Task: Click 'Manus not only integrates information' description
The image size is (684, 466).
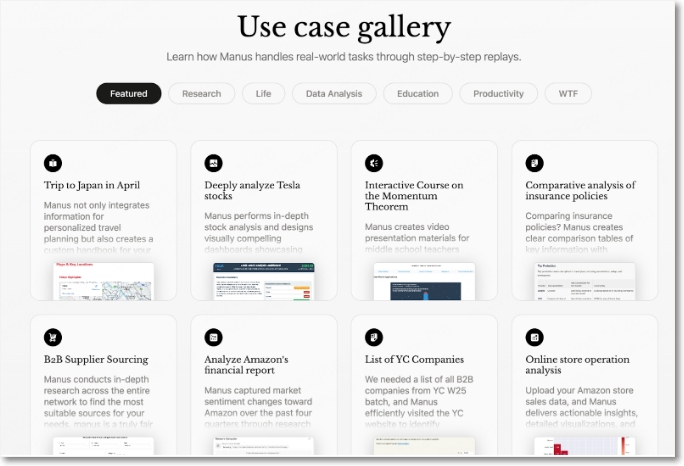Action: (99, 227)
